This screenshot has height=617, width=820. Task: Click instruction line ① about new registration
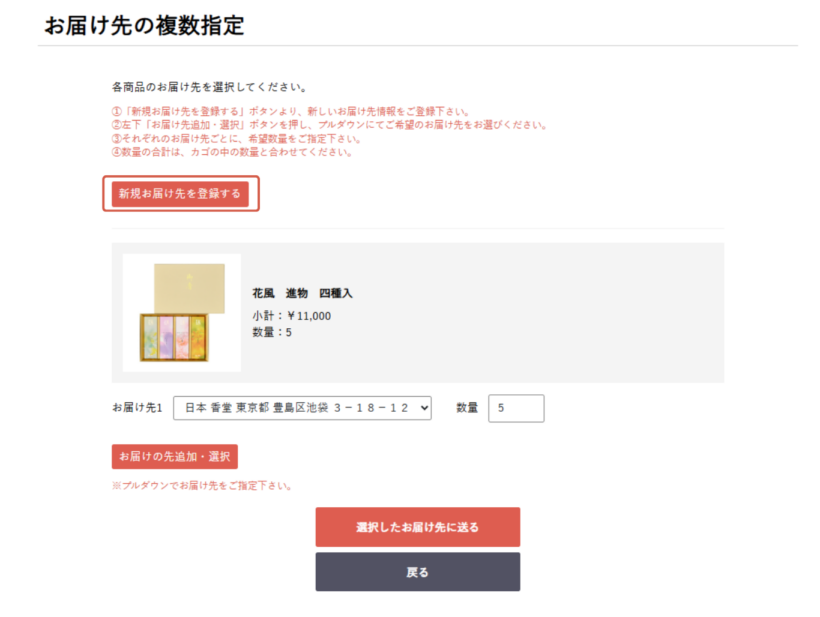(x=290, y=112)
